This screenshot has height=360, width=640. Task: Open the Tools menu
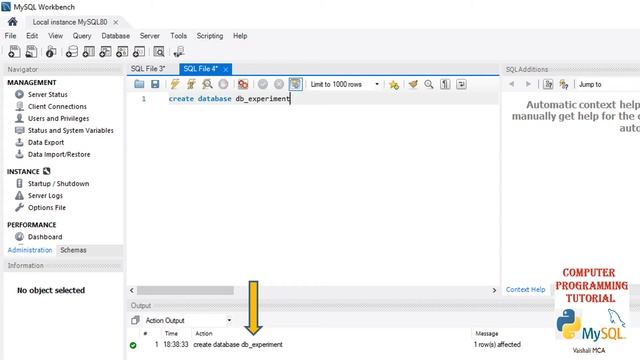[178, 36]
